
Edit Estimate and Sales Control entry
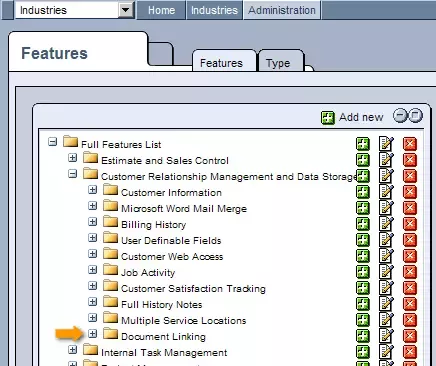point(386,160)
